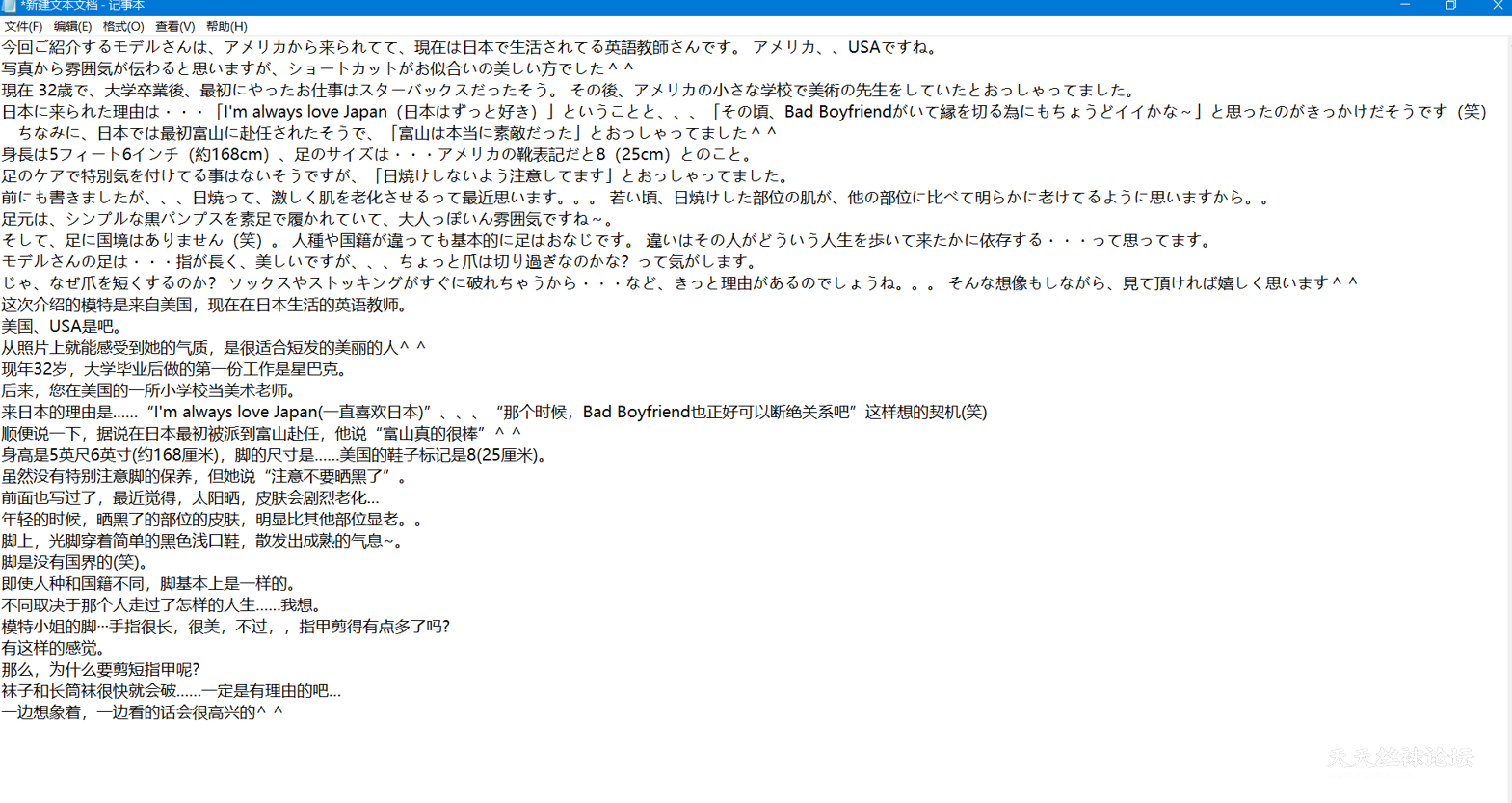
Task: Open the 查看(V) menu
Action: point(174,27)
